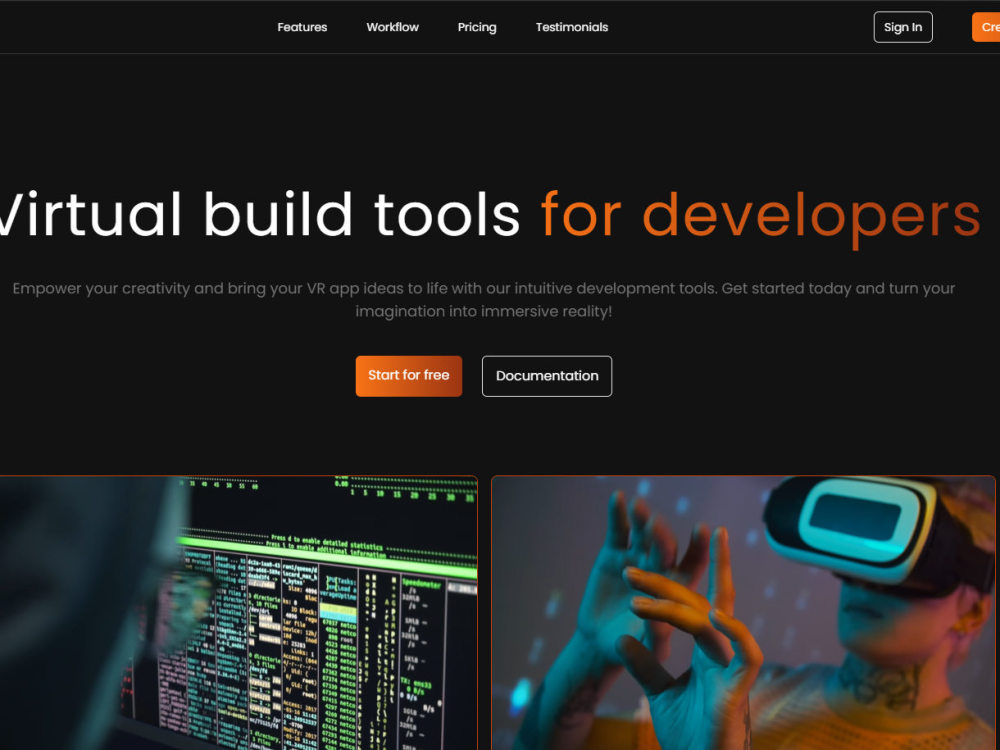The height and width of the screenshot is (750, 1000).
Task: Click the 'Empower your creativity' description paragraph
Action: (x=483, y=300)
